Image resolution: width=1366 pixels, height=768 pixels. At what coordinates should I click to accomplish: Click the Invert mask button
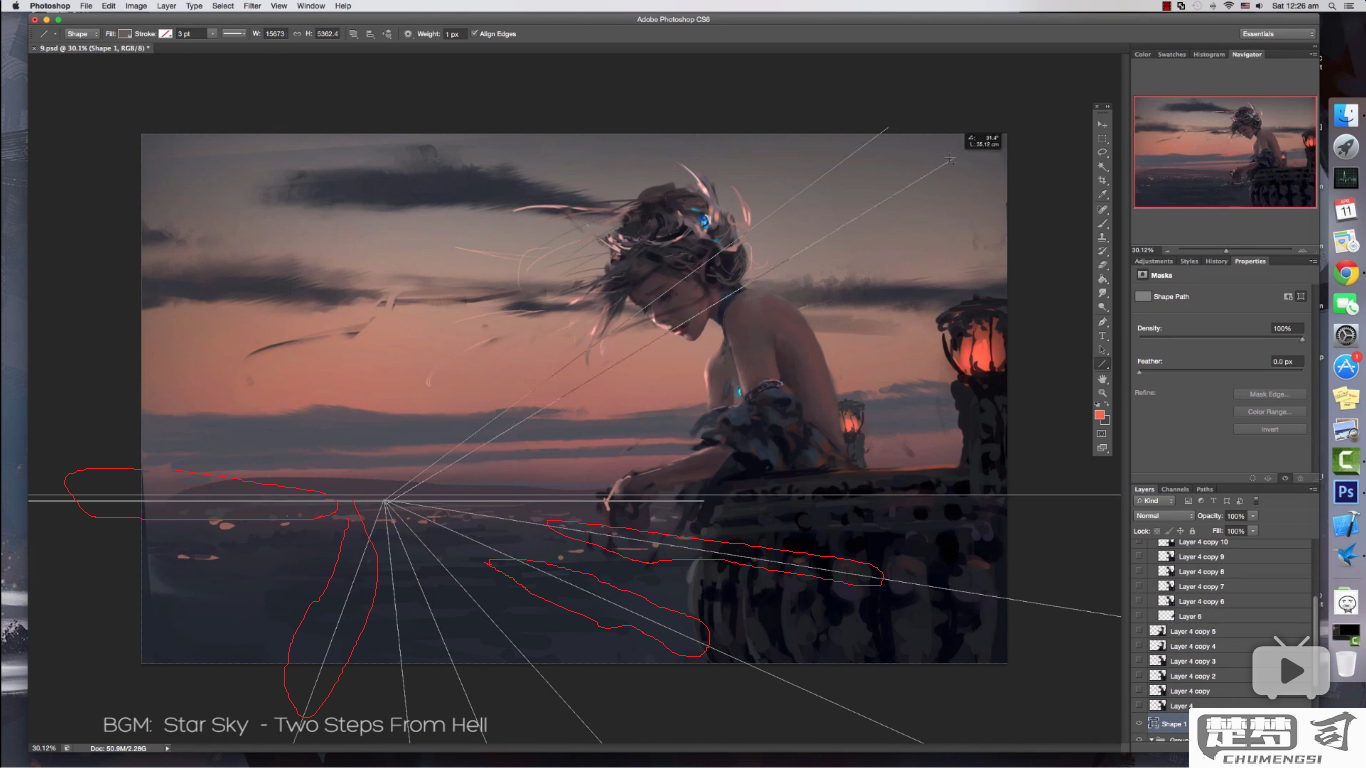1270,429
